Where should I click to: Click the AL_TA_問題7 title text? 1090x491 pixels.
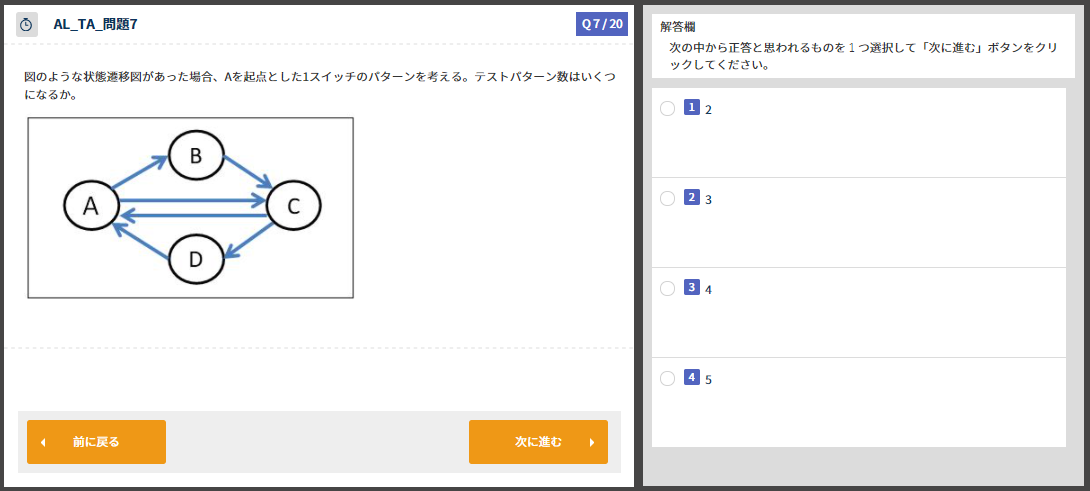(95, 24)
